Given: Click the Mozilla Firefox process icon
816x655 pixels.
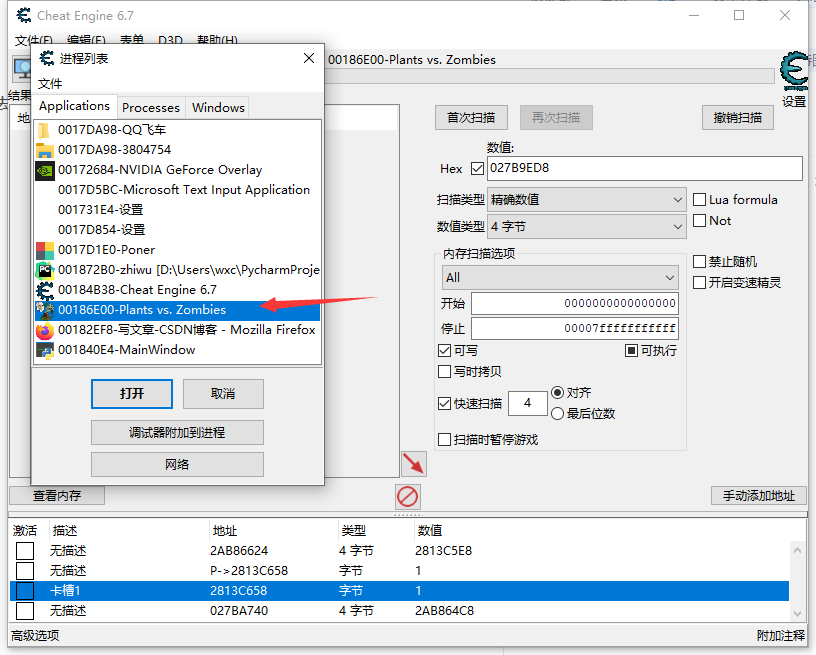Looking at the screenshot, I should tap(45, 330).
